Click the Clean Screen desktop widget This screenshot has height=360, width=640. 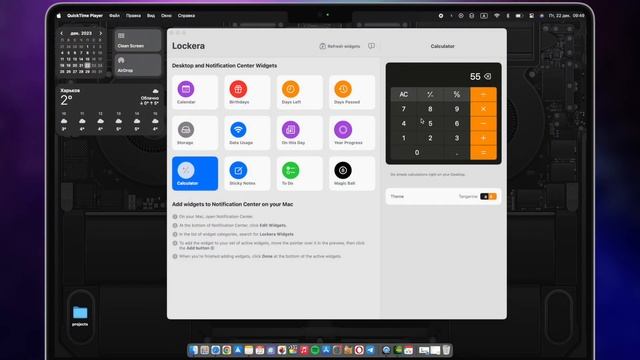coord(138,40)
